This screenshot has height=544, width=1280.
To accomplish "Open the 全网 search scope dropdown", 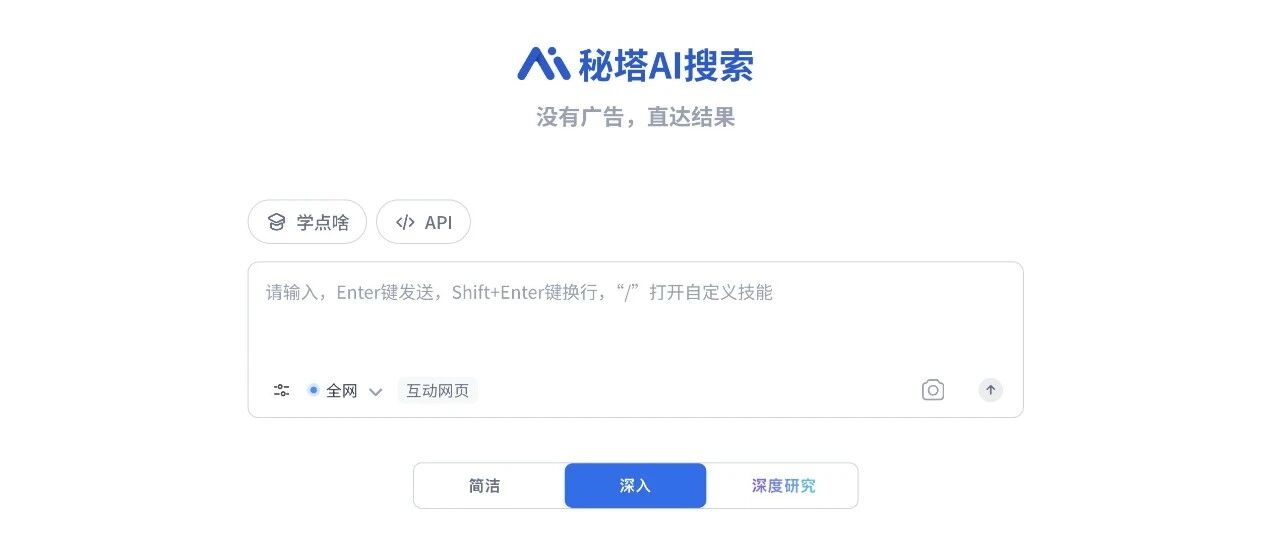I will (x=345, y=390).
